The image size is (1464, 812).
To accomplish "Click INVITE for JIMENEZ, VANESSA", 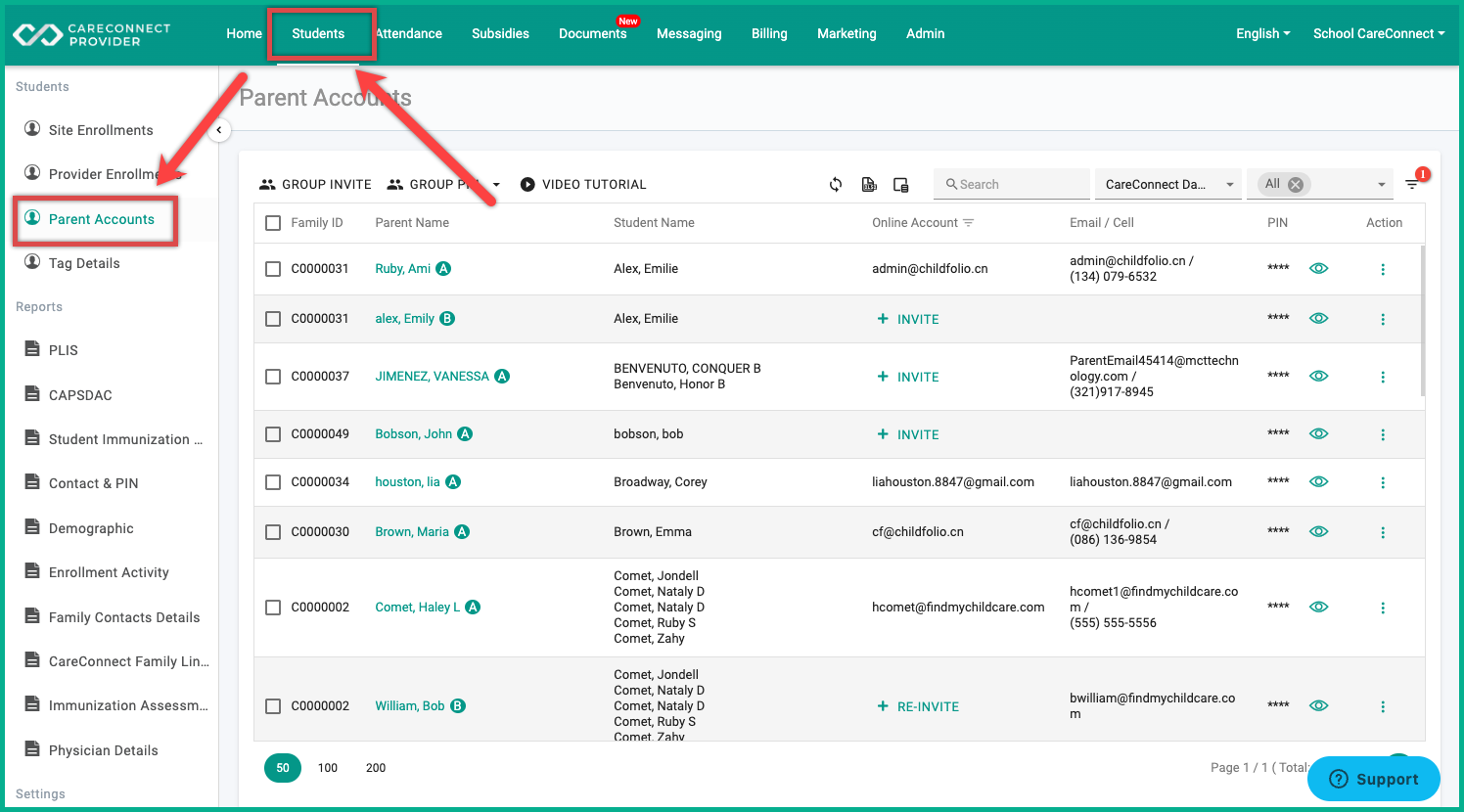I will [x=908, y=377].
